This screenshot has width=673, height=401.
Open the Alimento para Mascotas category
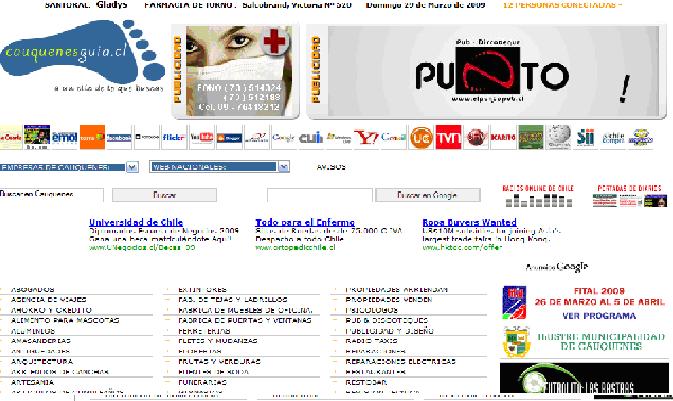[65, 320]
